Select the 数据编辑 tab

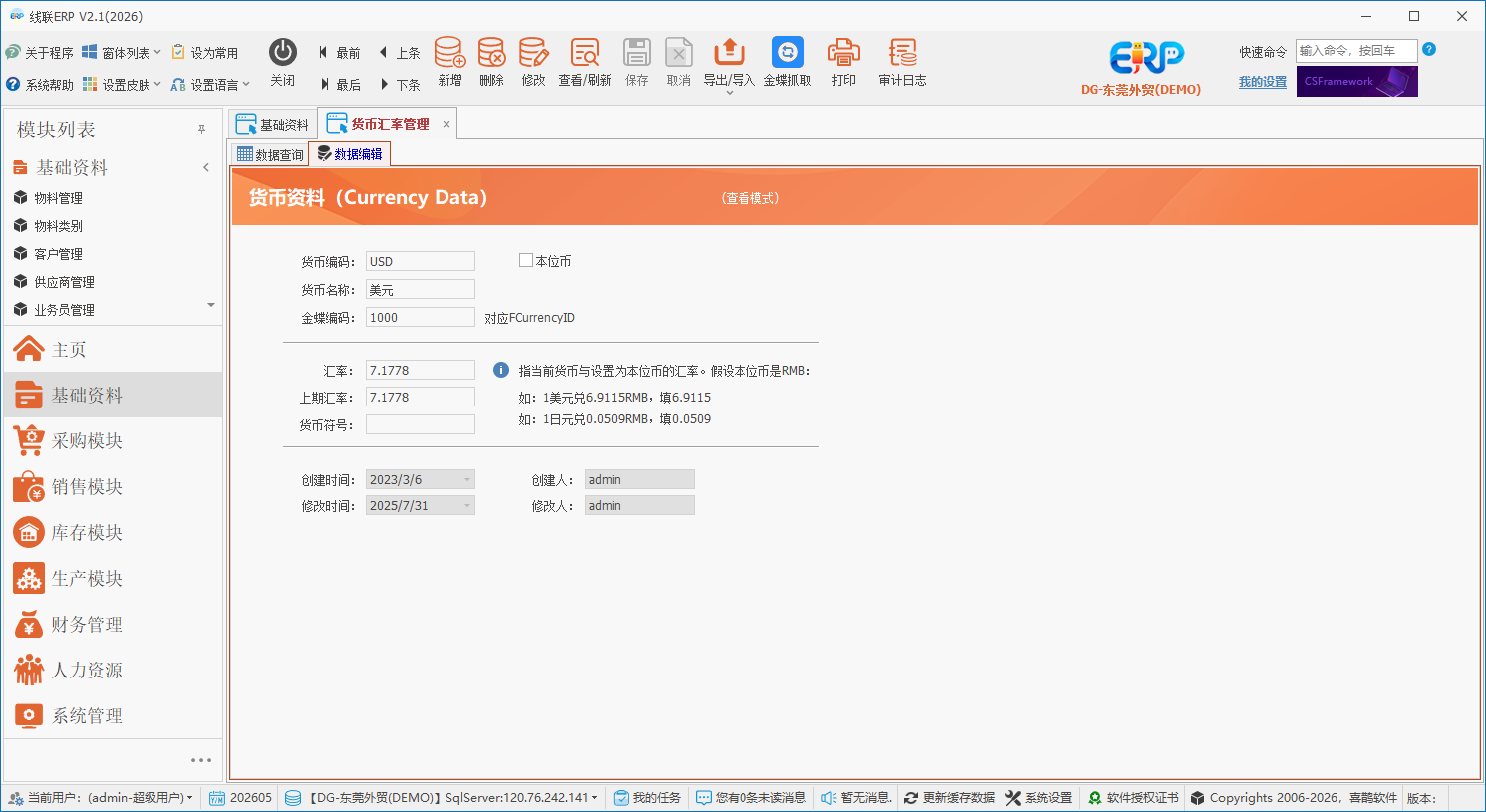point(349,154)
